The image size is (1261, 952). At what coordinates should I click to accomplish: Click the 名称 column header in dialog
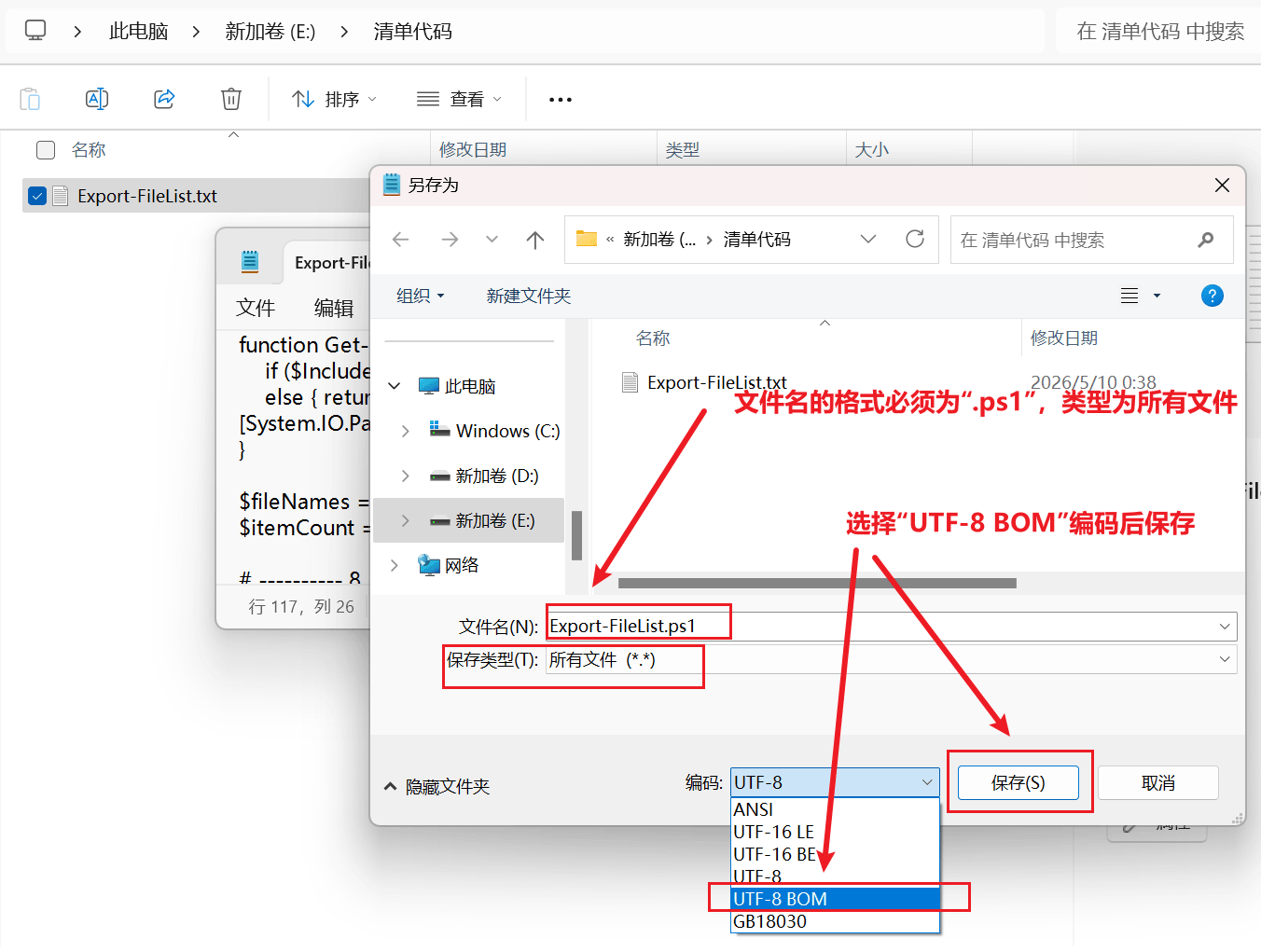tap(653, 338)
